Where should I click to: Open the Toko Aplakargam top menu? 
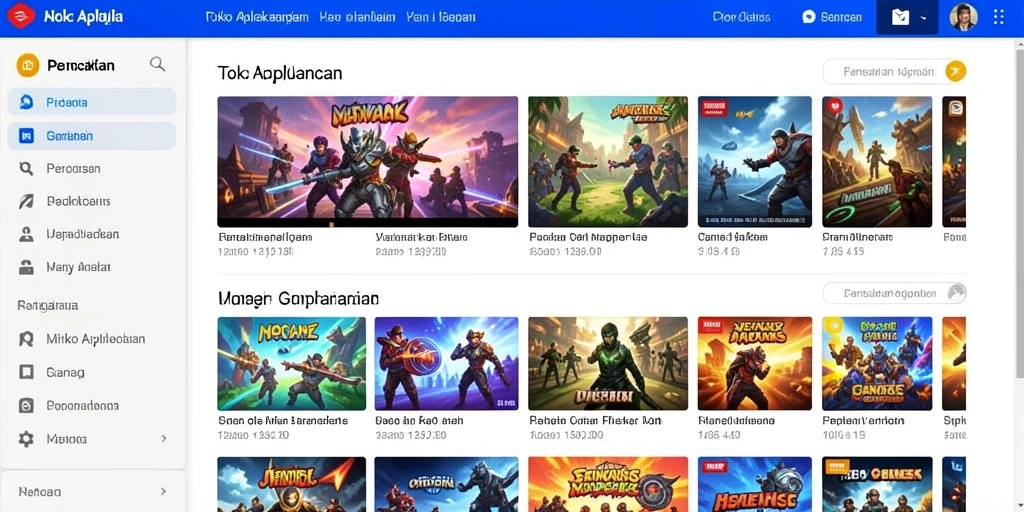click(x=257, y=17)
